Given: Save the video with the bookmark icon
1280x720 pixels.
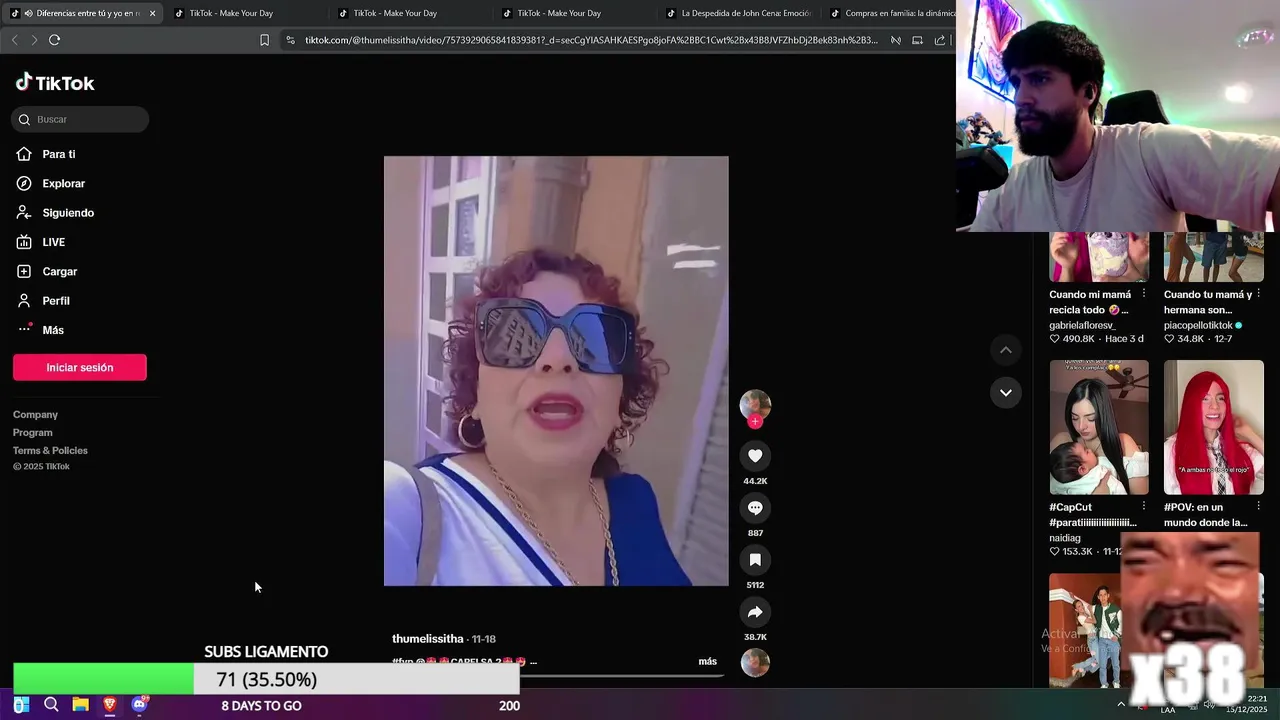Looking at the screenshot, I should 755,560.
